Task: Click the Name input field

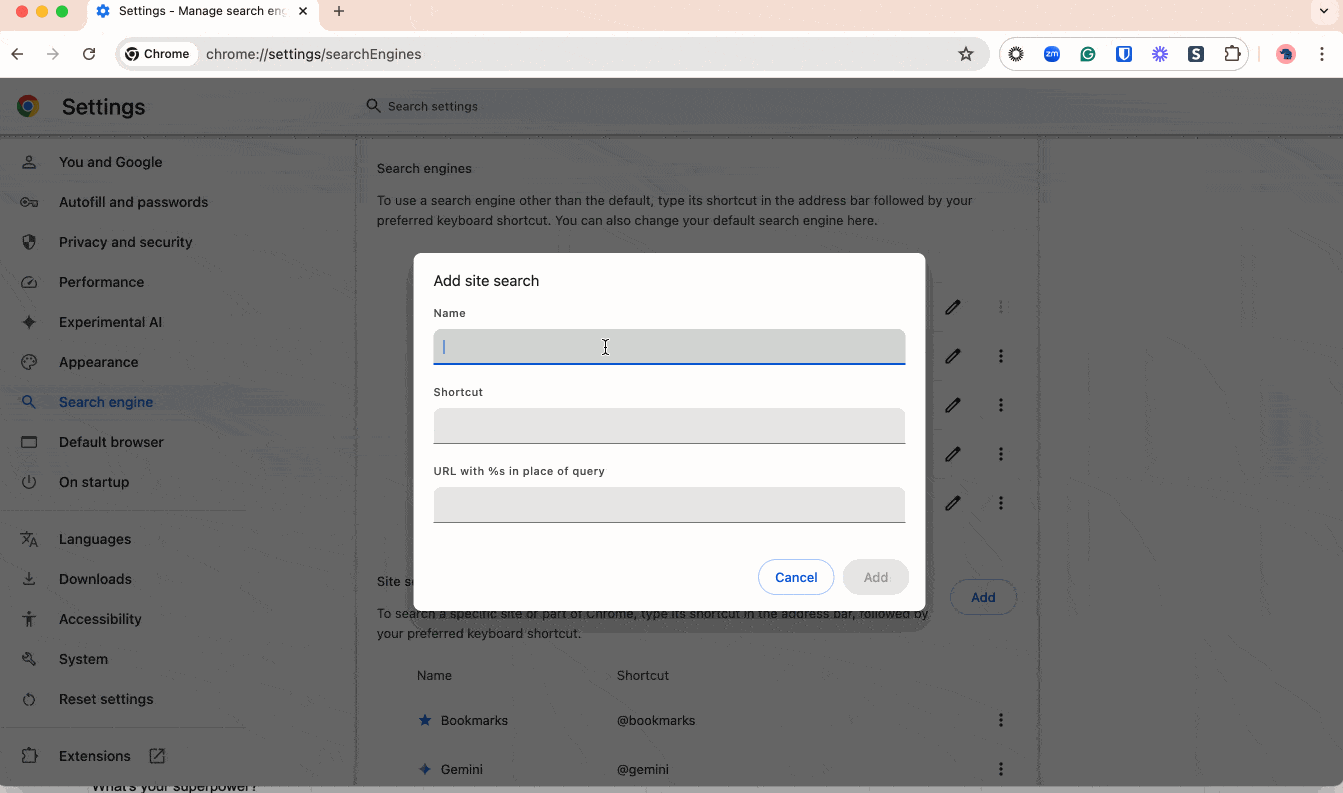Action: [x=669, y=347]
